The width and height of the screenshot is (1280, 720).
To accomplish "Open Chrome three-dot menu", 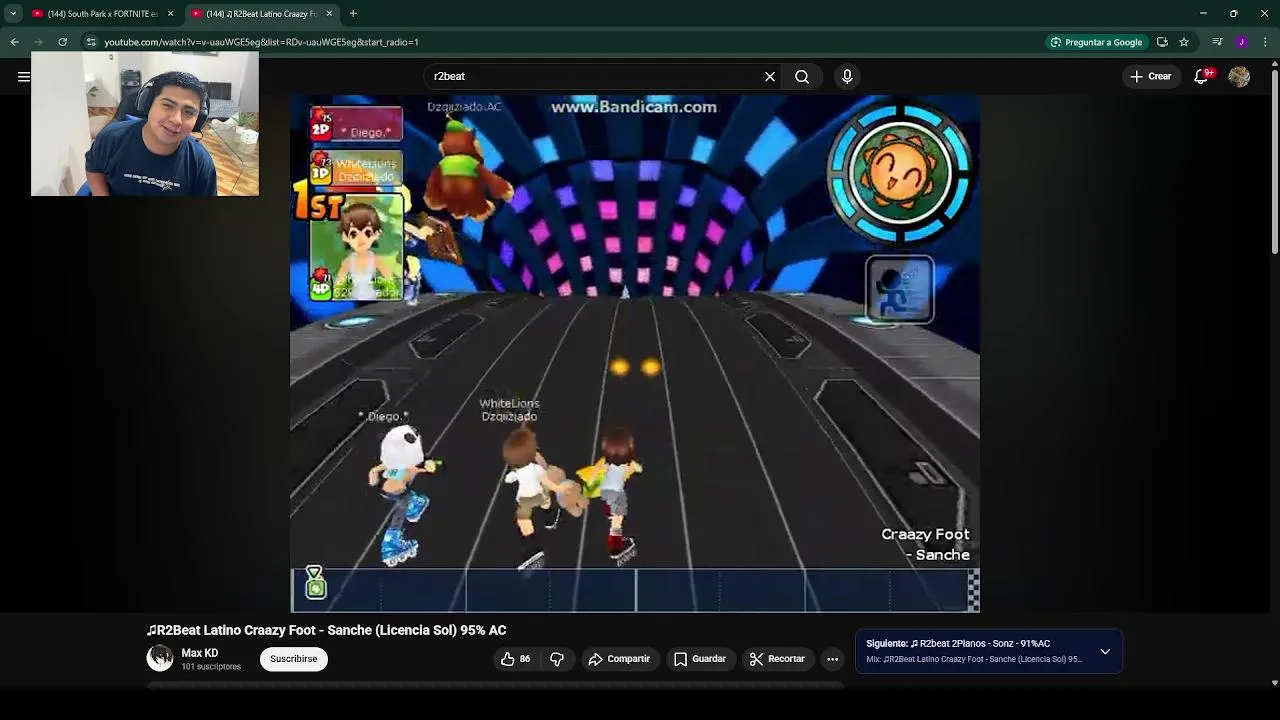I will [x=1265, y=42].
